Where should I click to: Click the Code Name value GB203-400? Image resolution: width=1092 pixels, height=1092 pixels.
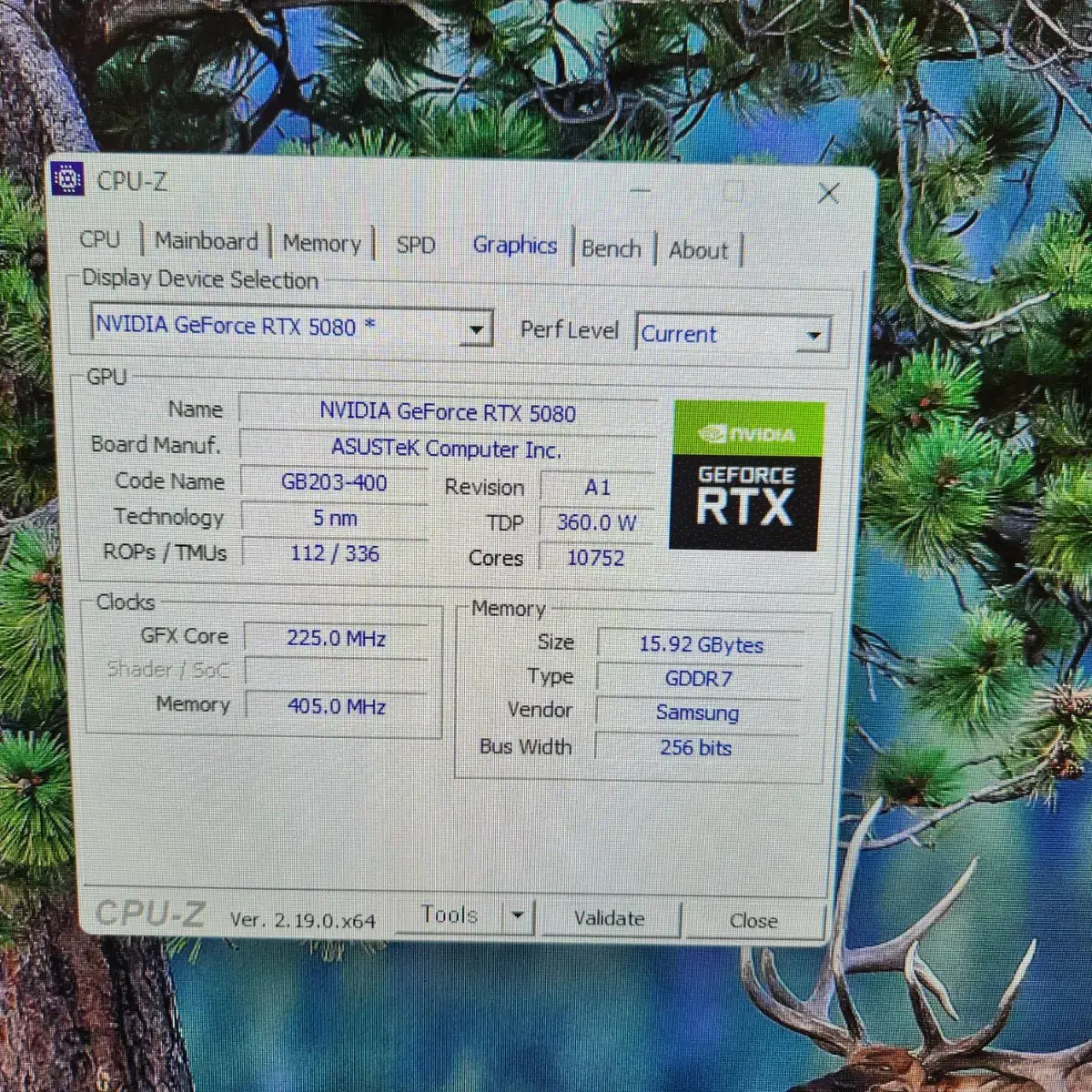(x=334, y=482)
